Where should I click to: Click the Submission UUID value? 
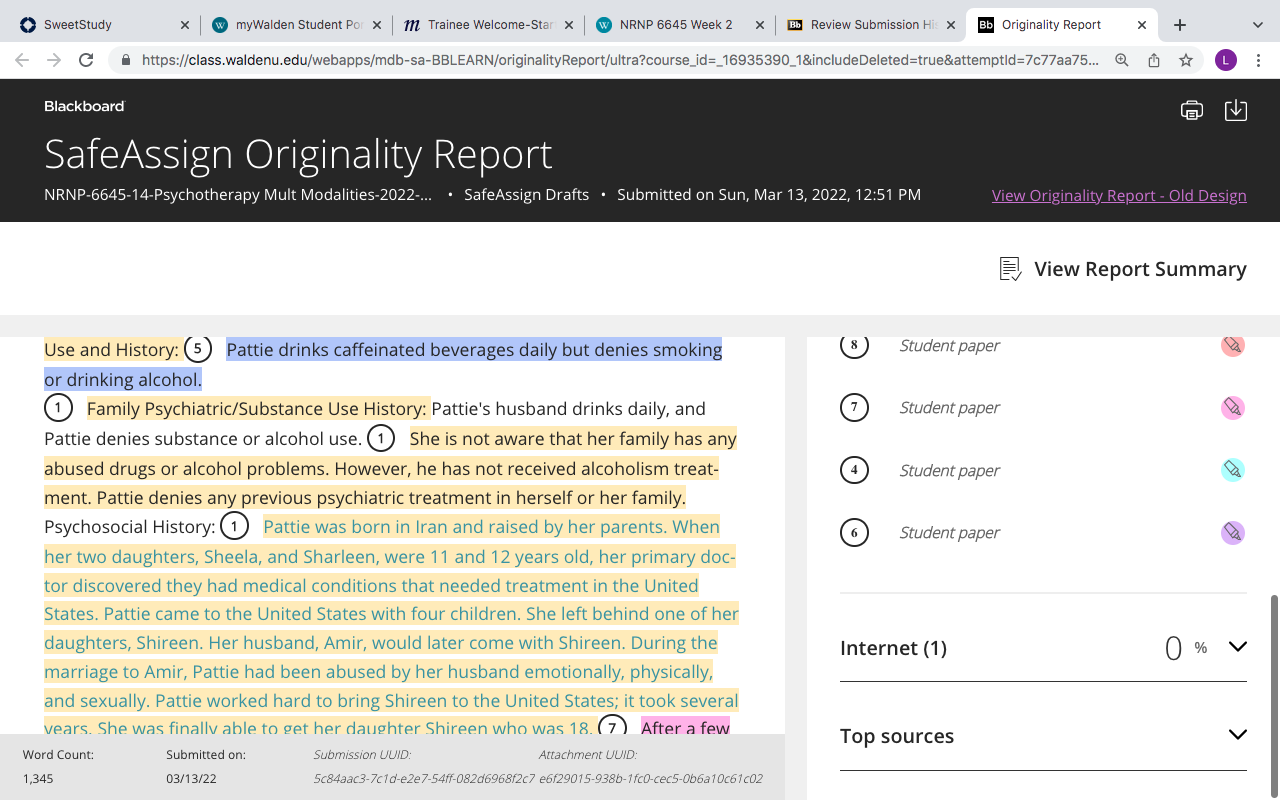pos(424,778)
